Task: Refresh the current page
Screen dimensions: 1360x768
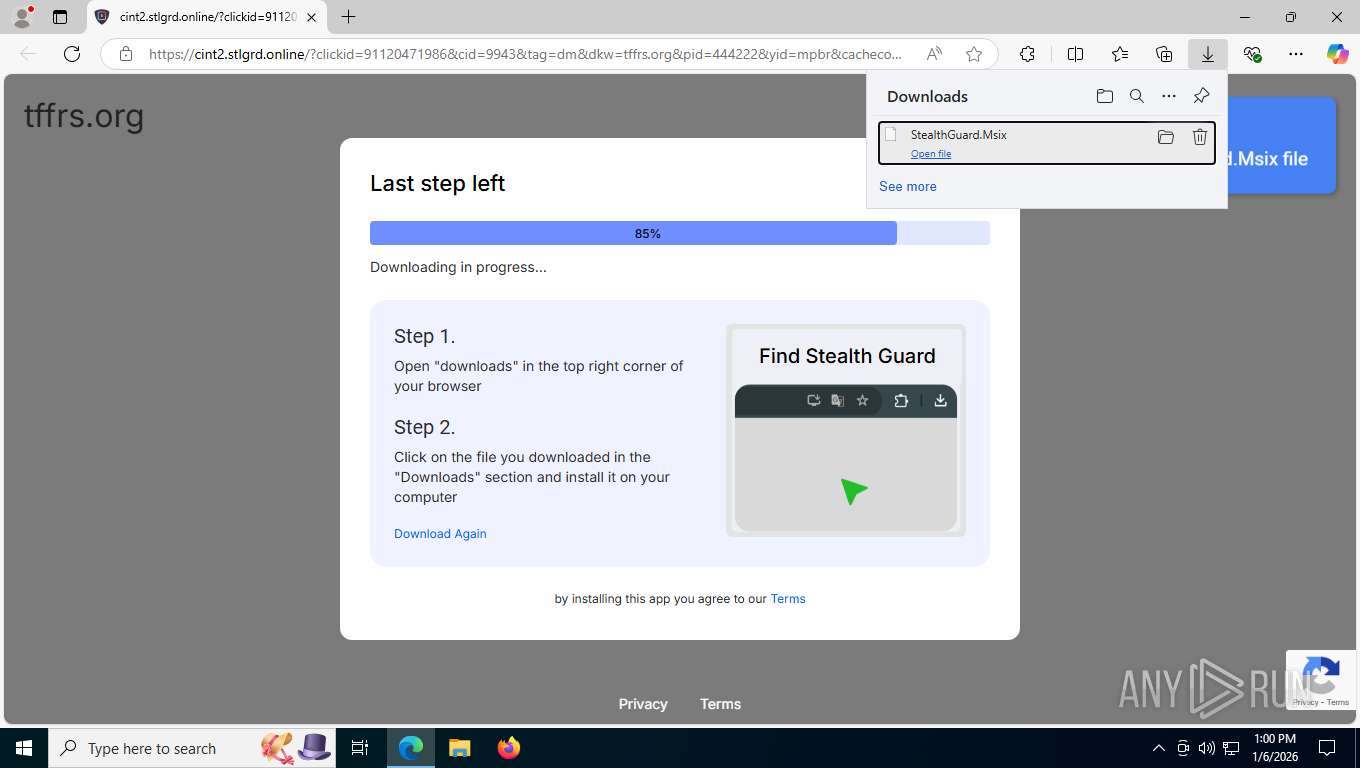Action: pos(72,54)
